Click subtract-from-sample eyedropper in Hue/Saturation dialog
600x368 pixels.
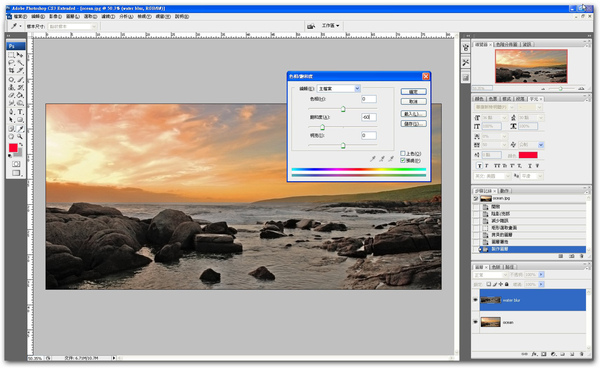point(391,158)
